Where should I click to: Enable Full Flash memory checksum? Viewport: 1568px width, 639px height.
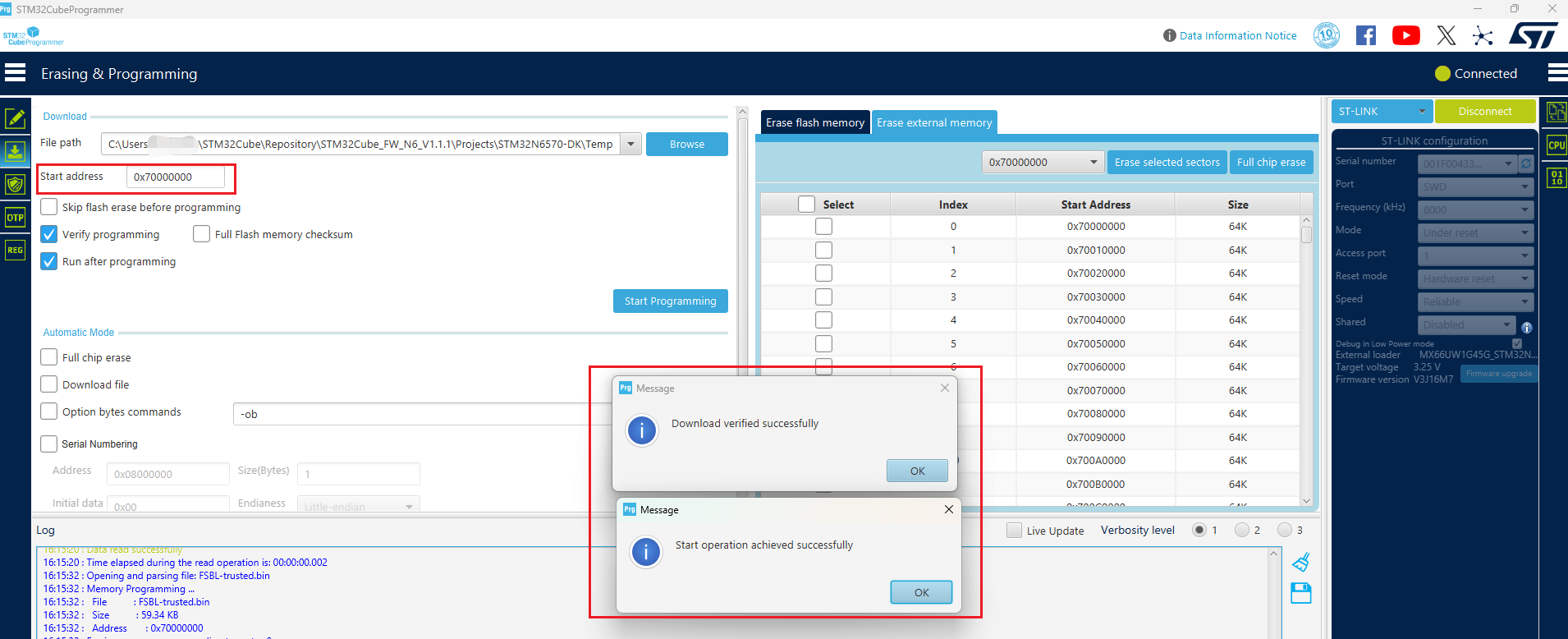(202, 234)
